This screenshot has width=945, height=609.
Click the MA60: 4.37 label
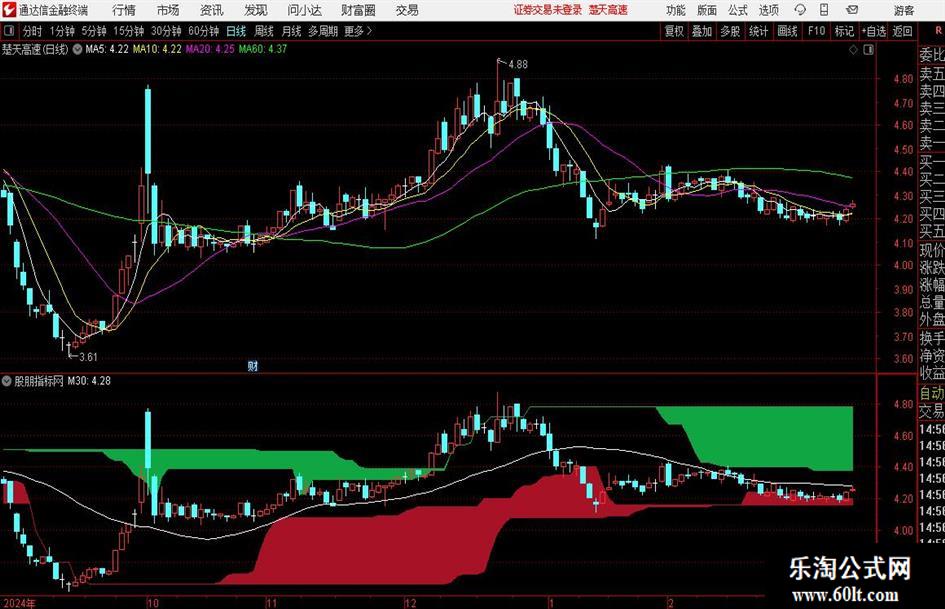[263, 49]
